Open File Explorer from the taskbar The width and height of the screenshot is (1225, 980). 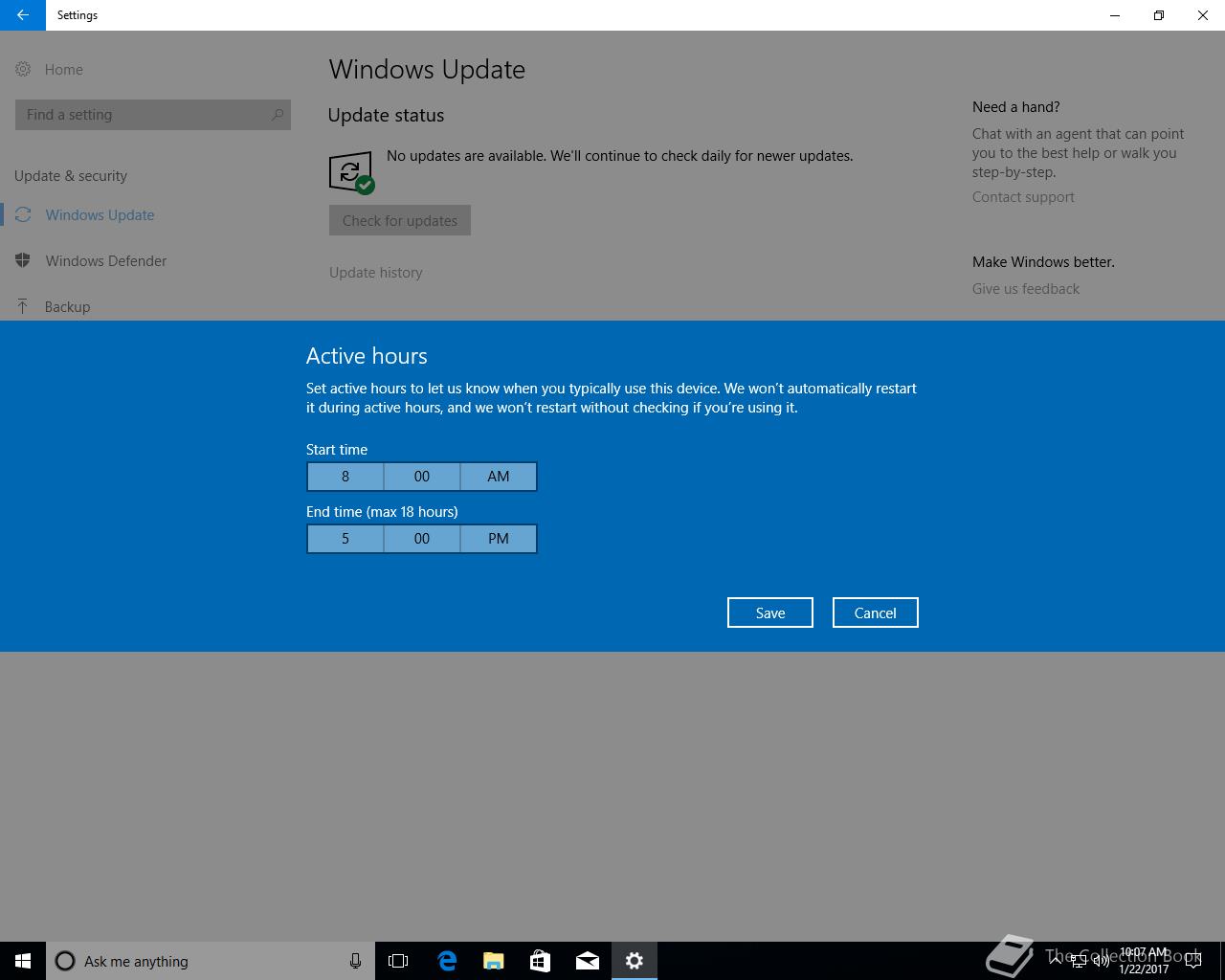[494, 961]
